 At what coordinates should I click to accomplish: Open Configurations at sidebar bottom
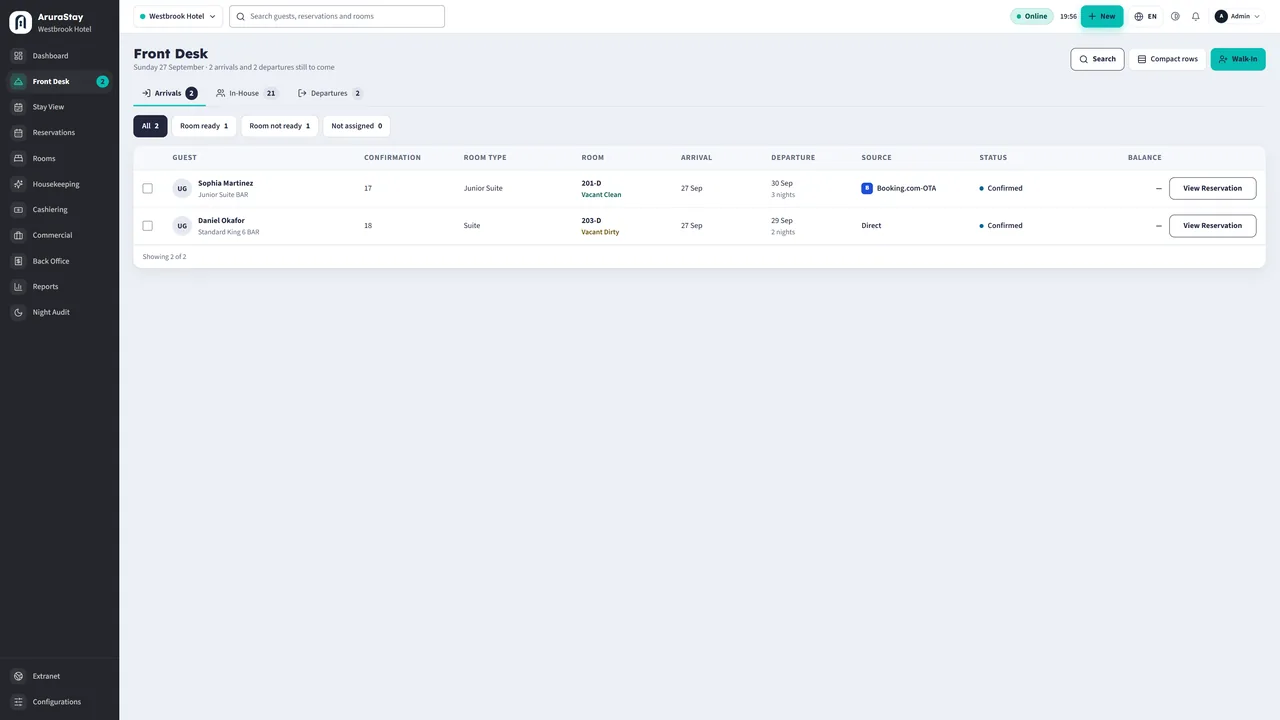[59, 702]
